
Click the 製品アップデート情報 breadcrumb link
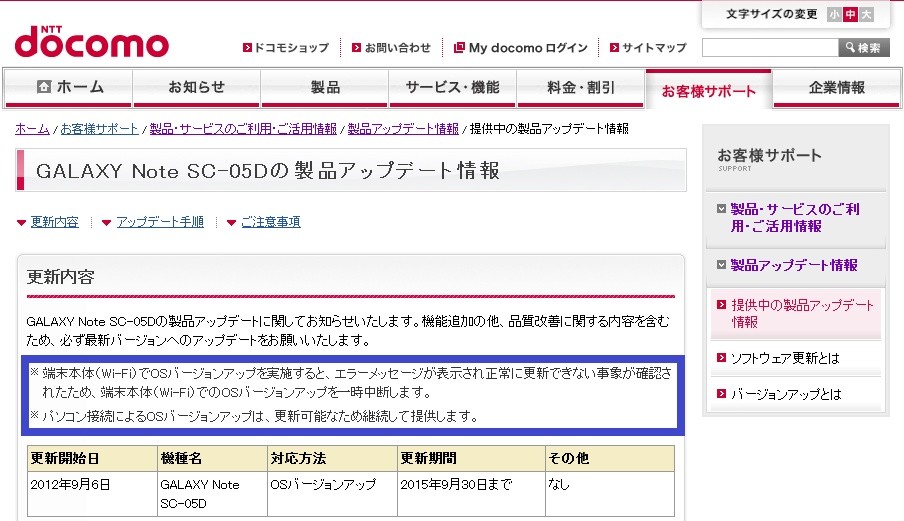(x=403, y=129)
